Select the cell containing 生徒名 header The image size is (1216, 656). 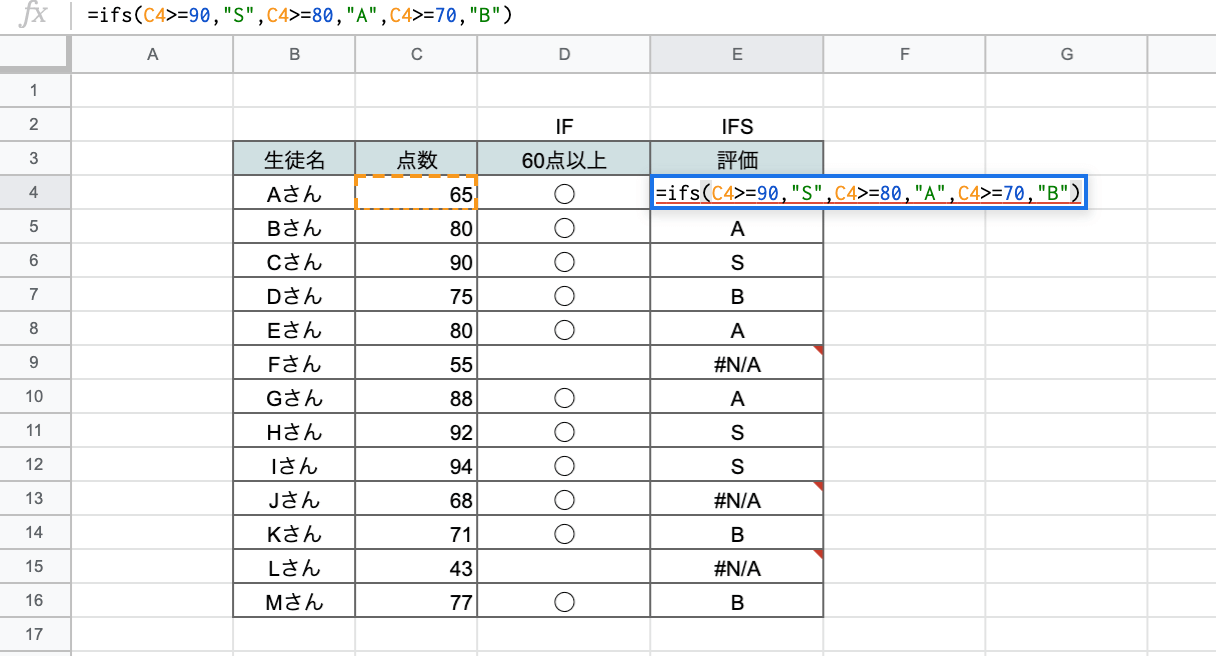point(293,159)
